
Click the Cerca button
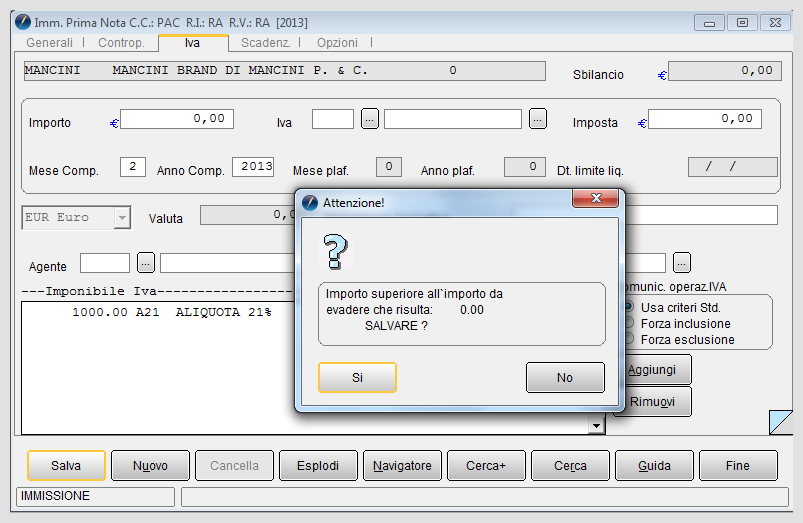(570, 466)
